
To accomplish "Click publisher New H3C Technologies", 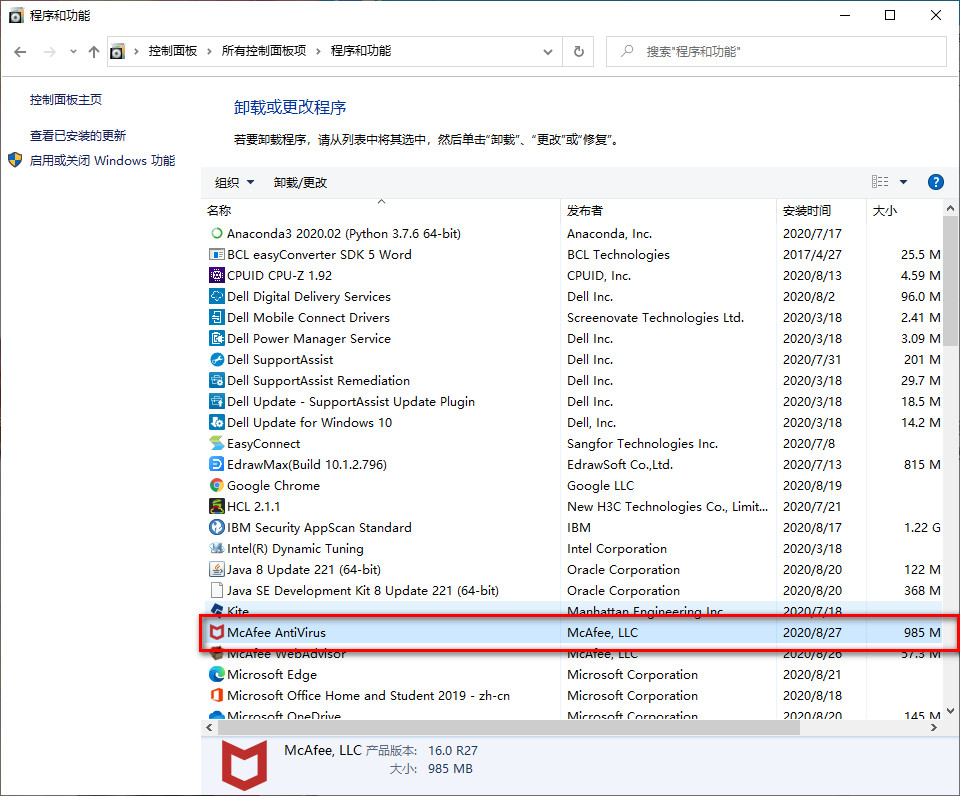I will 667,506.
